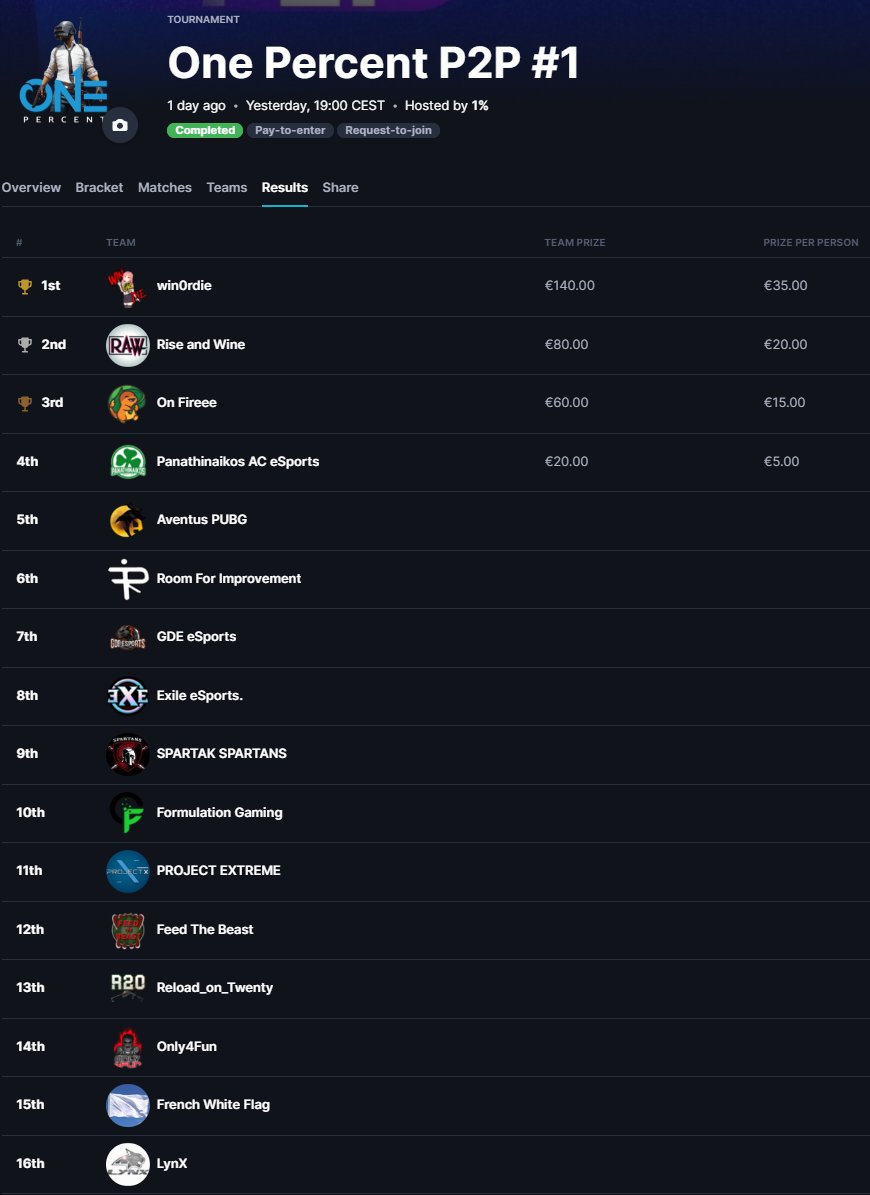The image size is (870, 1195).
Task: Select the Rise and Wine team avatar
Action: coord(127,344)
